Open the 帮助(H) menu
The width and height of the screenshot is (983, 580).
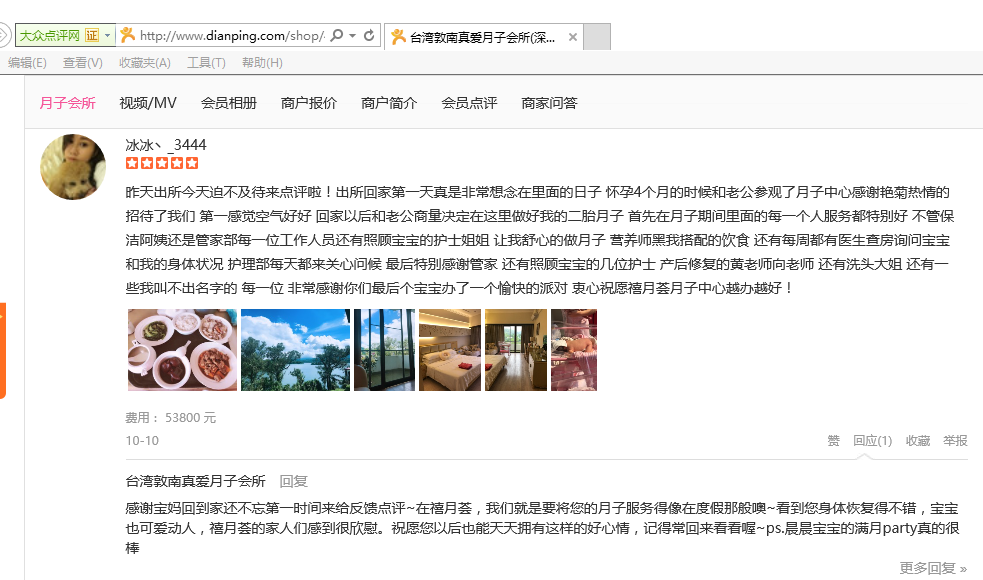point(262,63)
